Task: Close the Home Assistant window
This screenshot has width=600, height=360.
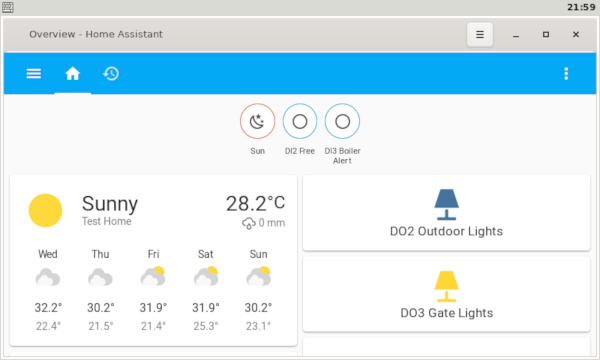Action: (x=576, y=34)
